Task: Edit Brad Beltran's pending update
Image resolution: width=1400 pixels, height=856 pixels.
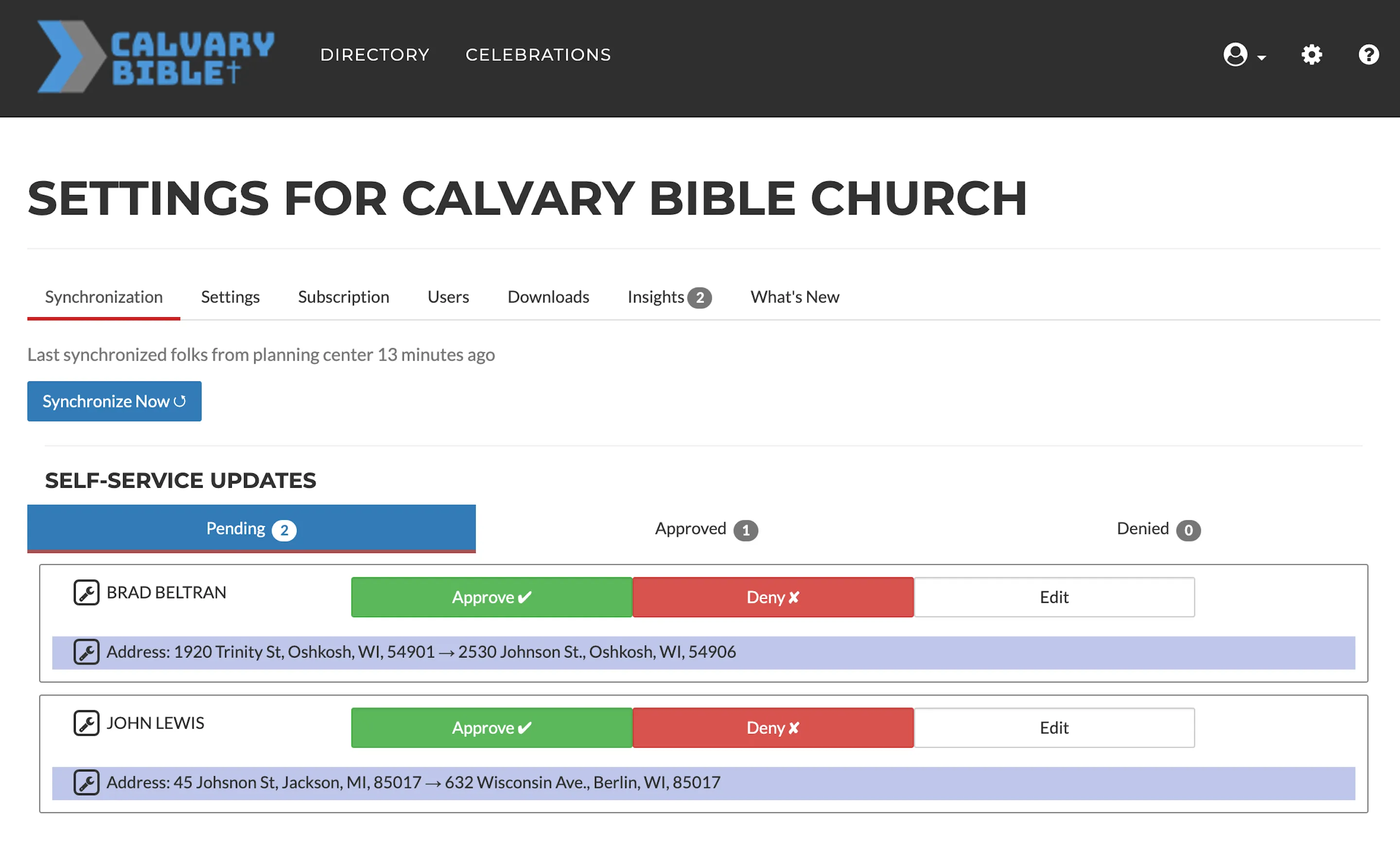Action: (1054, 597)
